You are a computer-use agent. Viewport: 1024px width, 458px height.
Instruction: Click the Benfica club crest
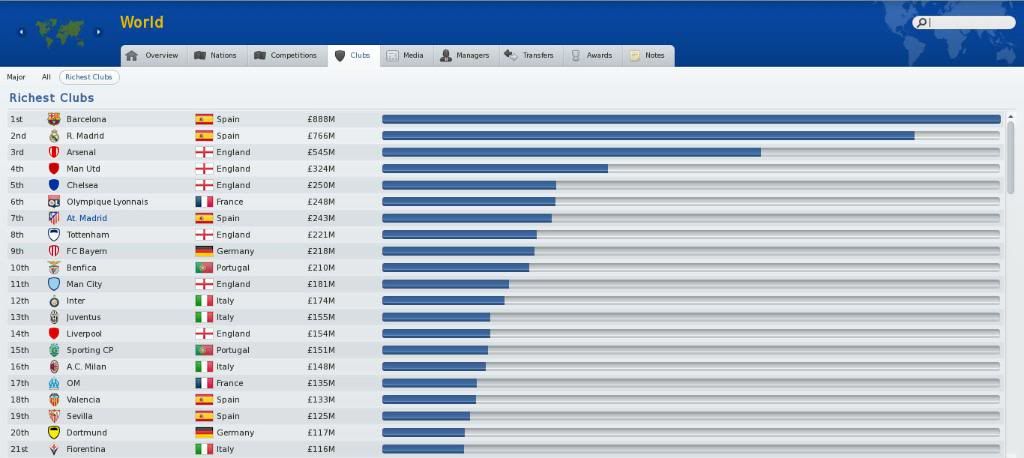point(54,268)
